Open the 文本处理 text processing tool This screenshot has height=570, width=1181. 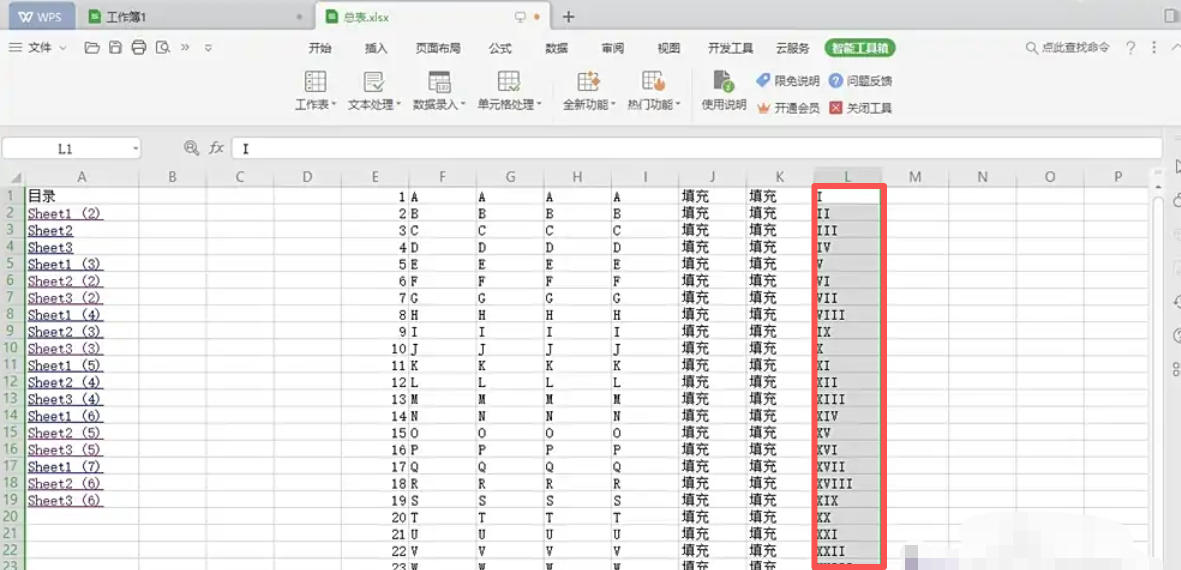coord(374,90)
